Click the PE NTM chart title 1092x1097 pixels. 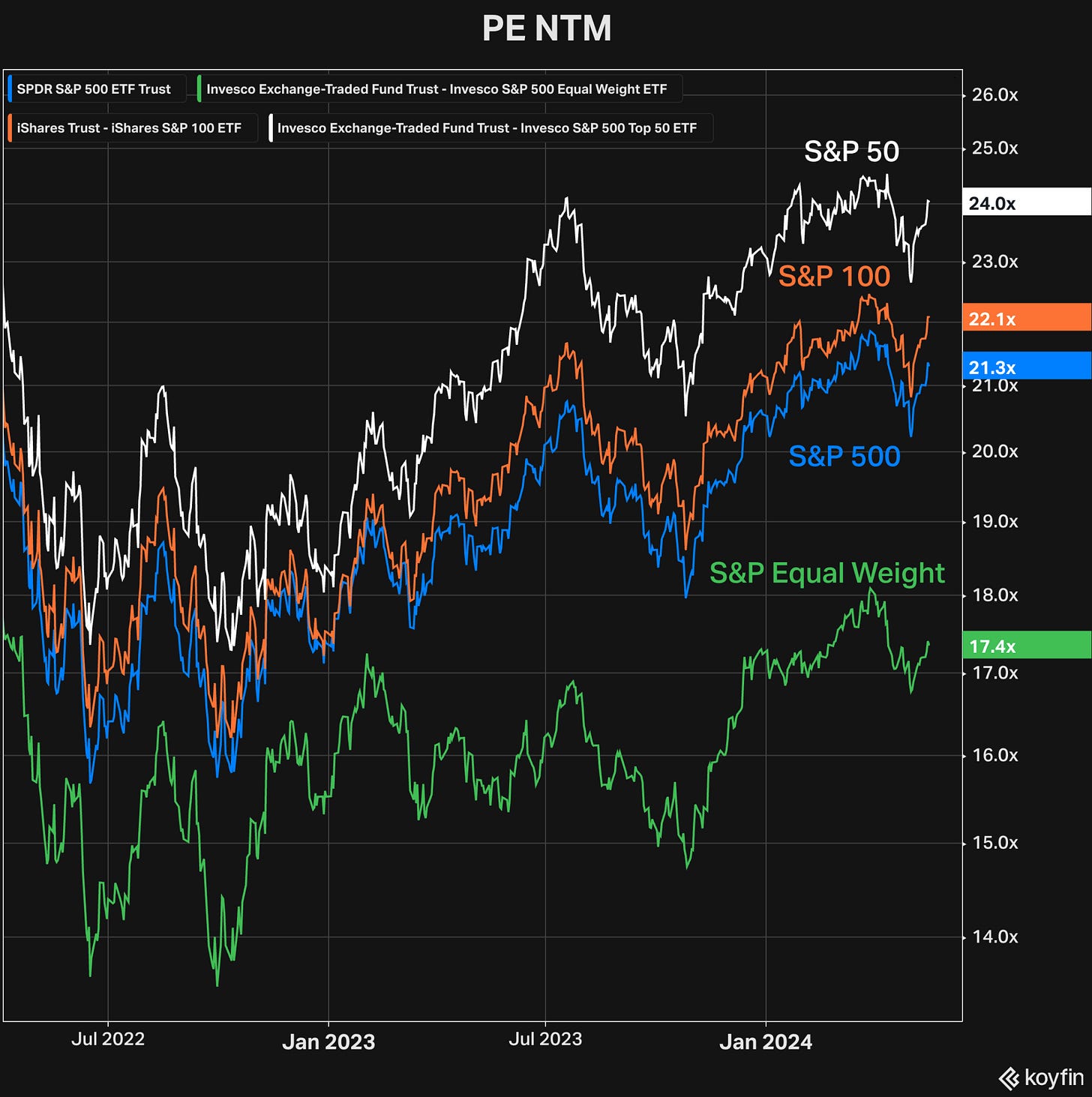coord(547,29)
